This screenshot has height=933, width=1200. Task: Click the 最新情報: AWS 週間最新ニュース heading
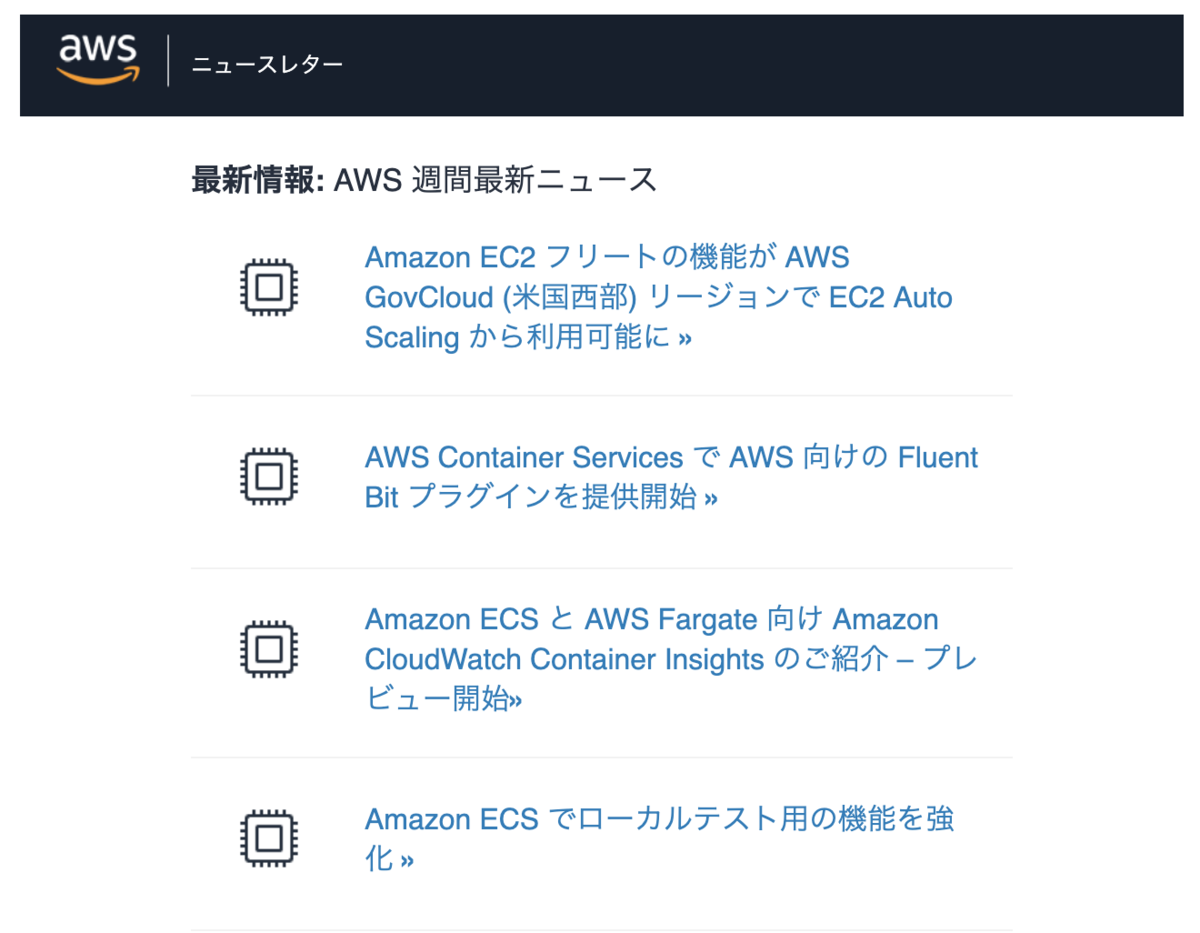(424, 180)
